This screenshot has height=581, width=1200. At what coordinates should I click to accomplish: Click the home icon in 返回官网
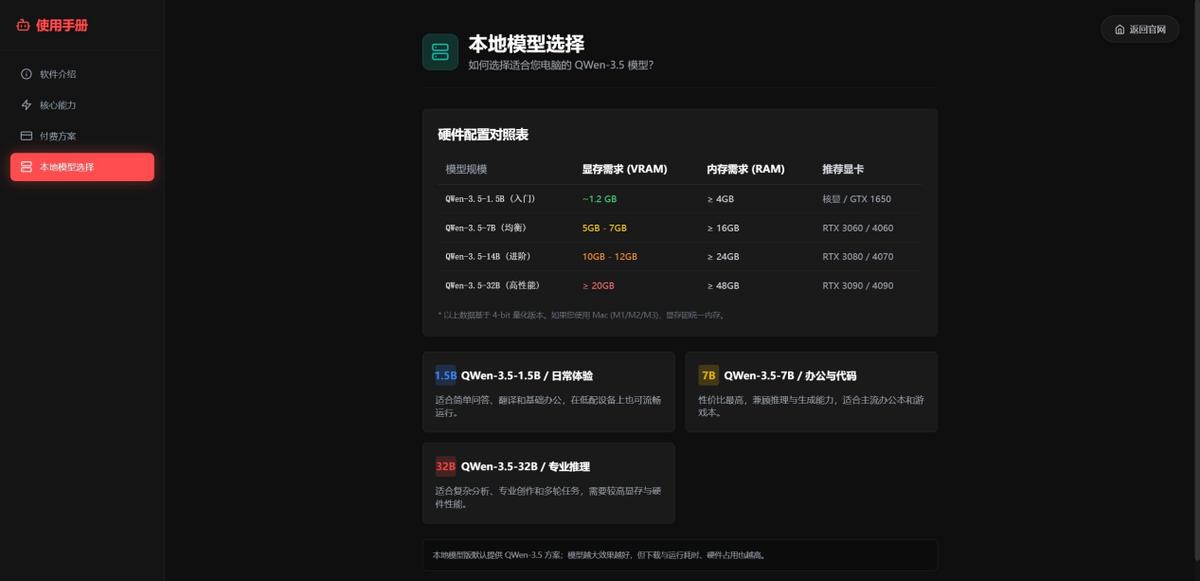[1119, 30]
